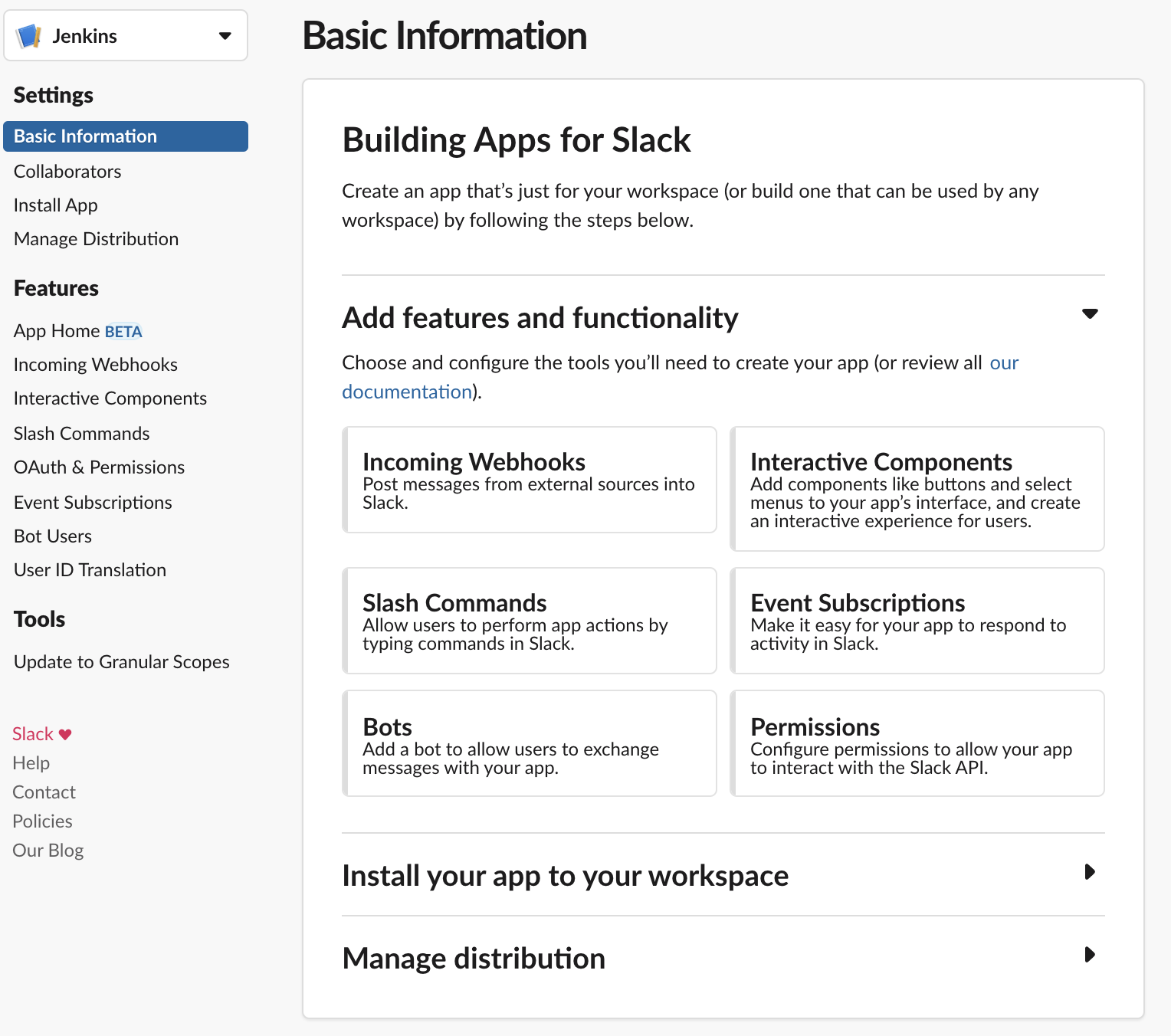The height and width of the screenshot is (1036, 1171).
Task: Go to Install App in sidebar
Action: click(56, 205)
